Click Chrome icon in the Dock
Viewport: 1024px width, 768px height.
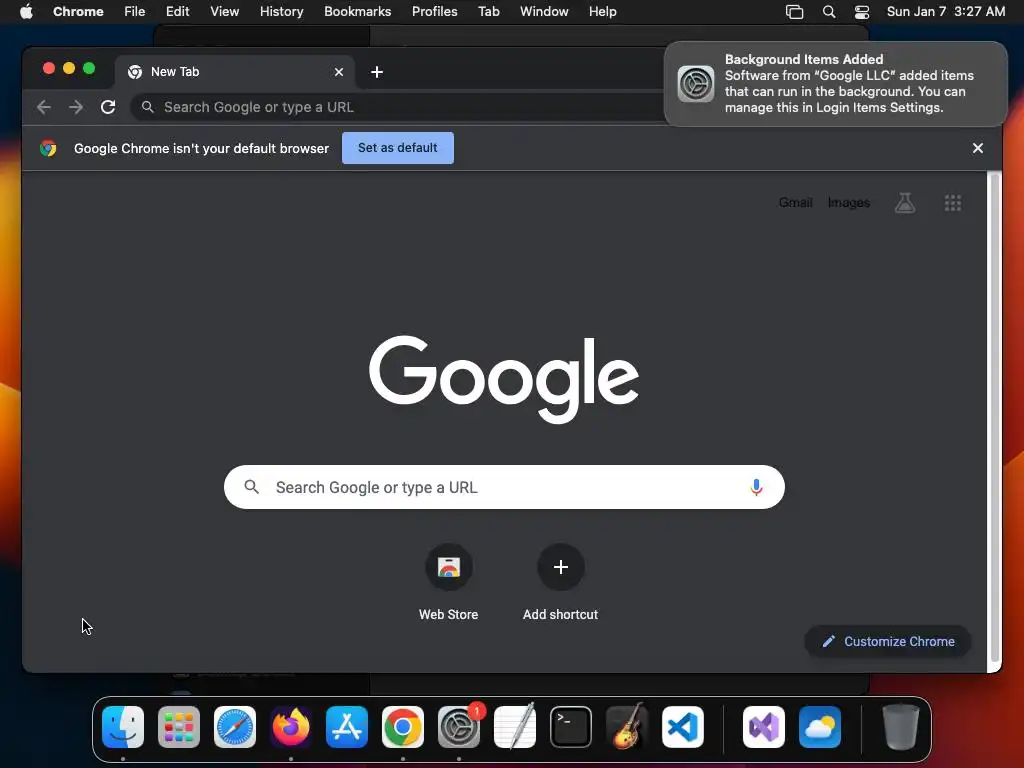click(x=403, y=727)
